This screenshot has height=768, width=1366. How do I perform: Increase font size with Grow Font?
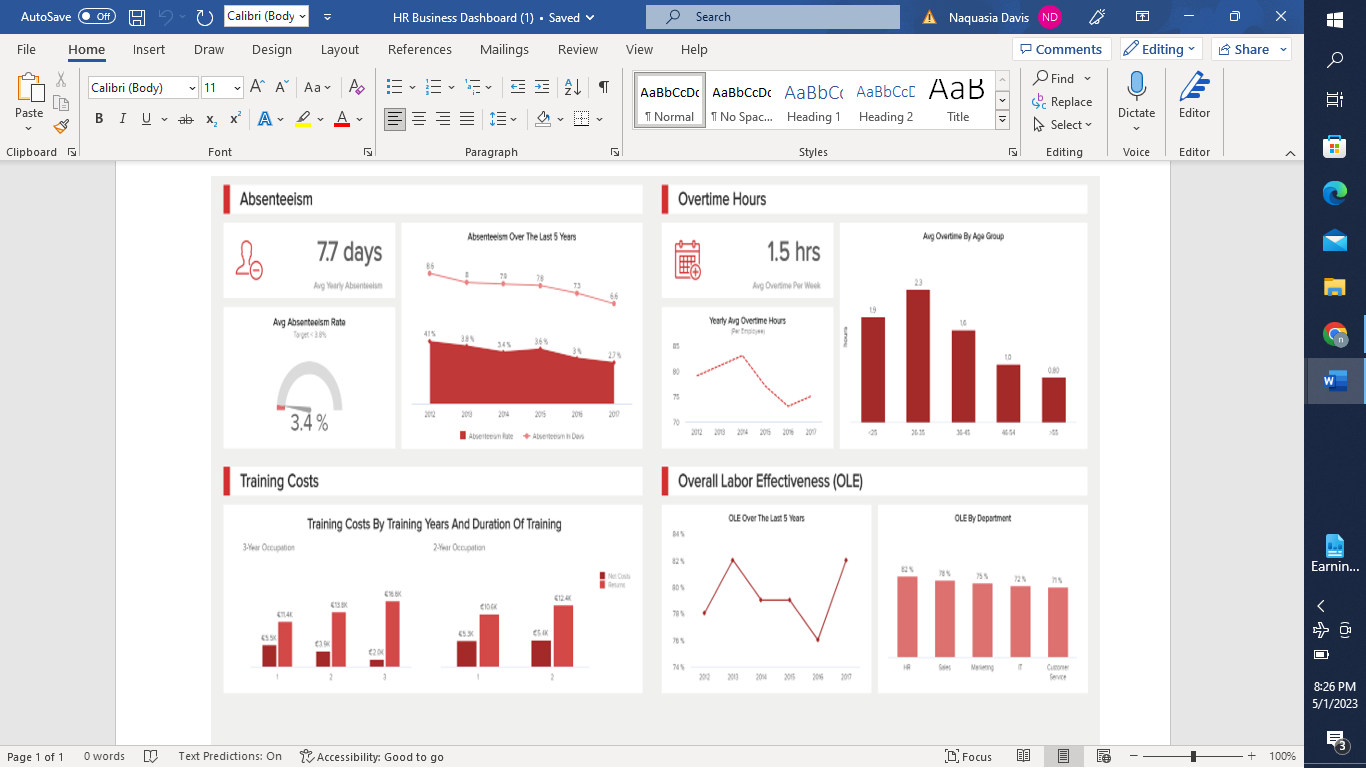pyautogui.click(x=257, y=87)
